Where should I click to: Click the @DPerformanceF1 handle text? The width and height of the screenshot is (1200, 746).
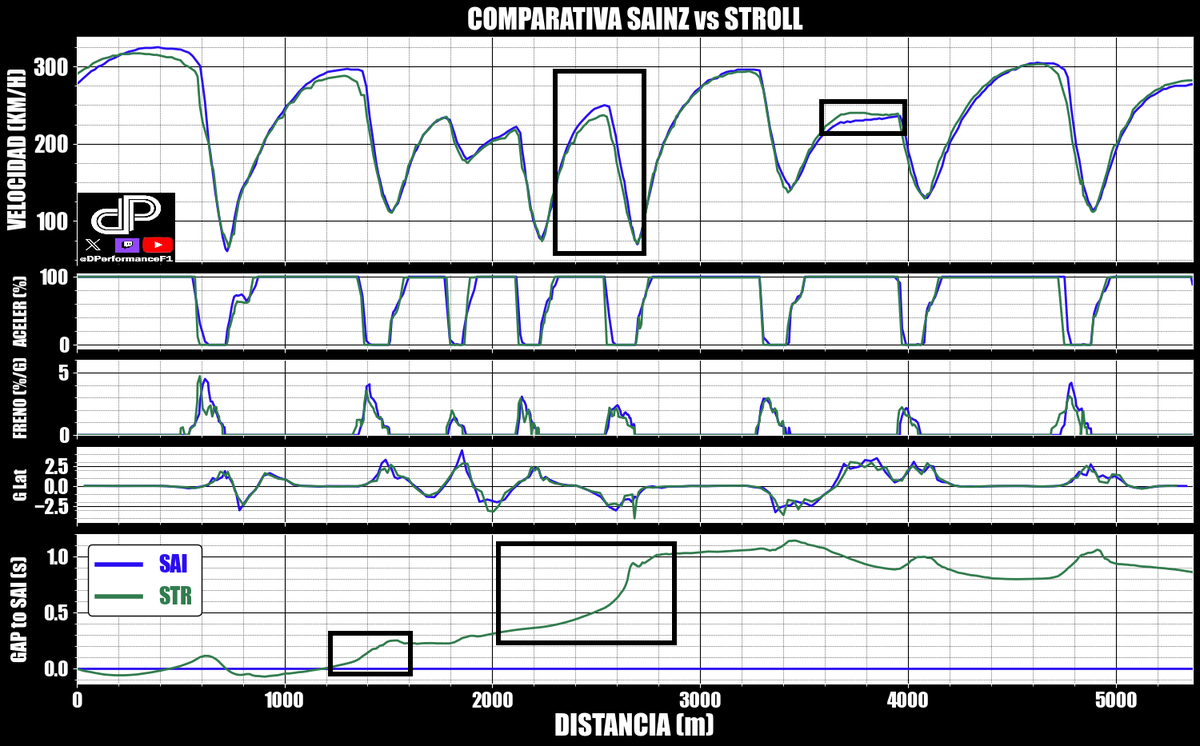[126, 258]
